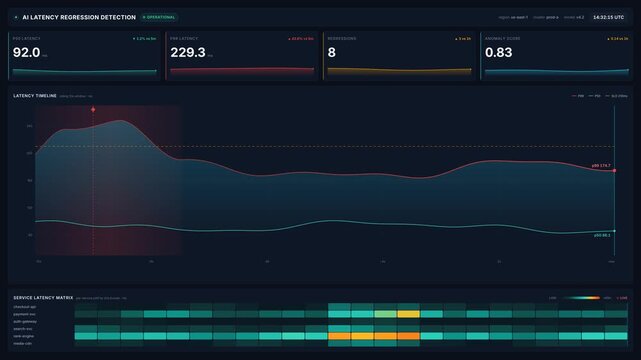Click the heatmap color gradient legend bar
This screenshot has height=360, width=641.
point(580,298)
